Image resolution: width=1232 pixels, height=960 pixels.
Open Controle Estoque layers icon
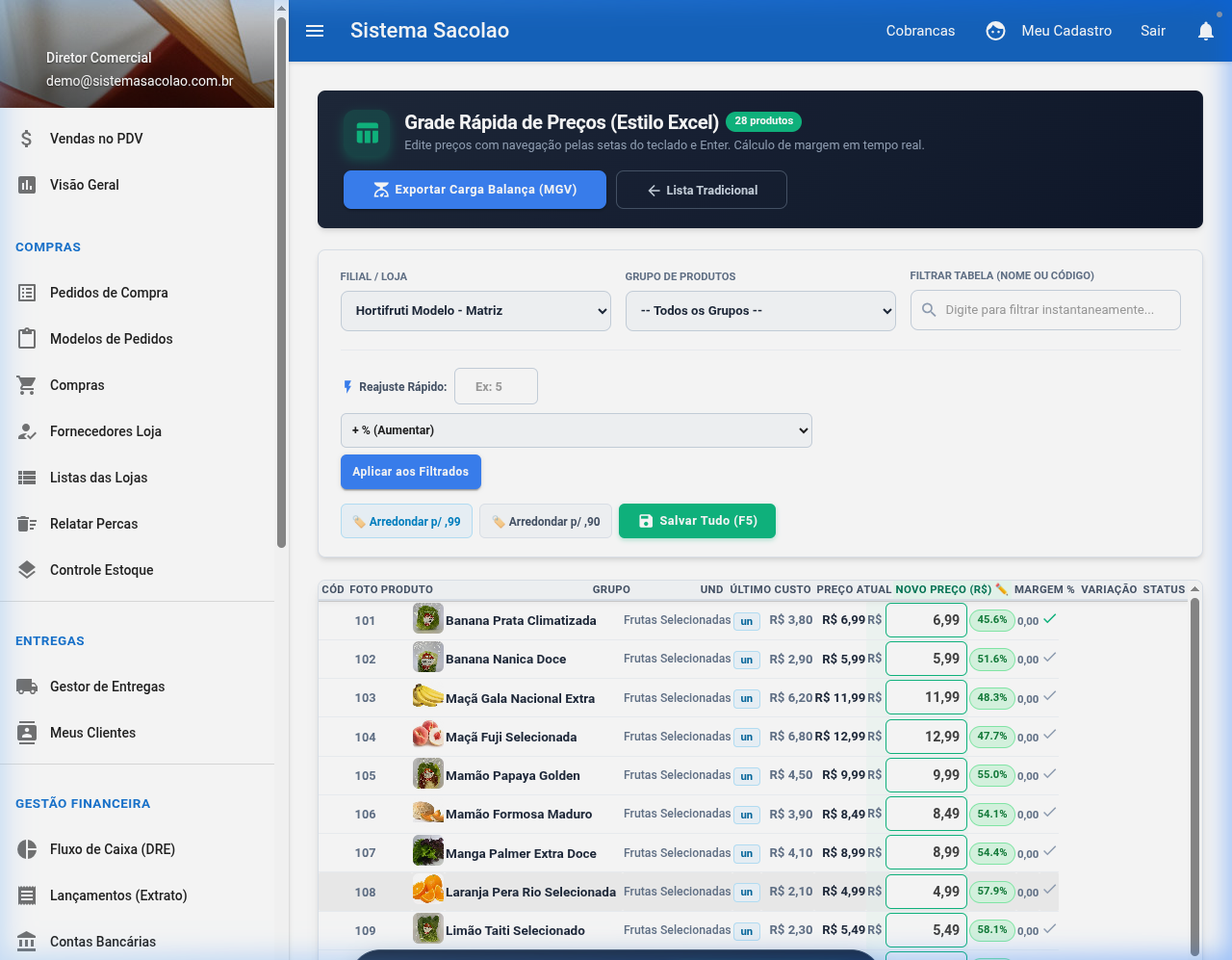click(27, 570)
